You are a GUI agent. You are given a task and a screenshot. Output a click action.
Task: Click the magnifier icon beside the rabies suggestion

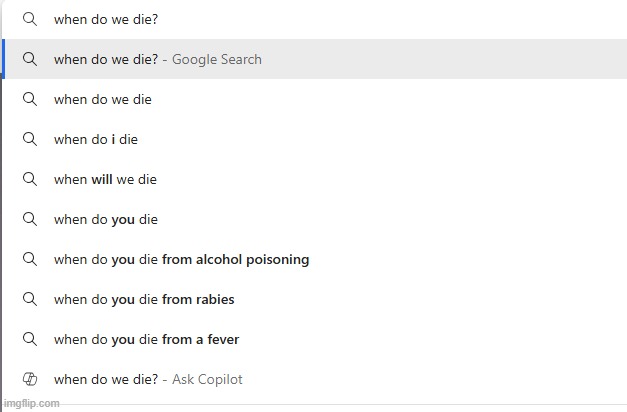click(30, 299)
